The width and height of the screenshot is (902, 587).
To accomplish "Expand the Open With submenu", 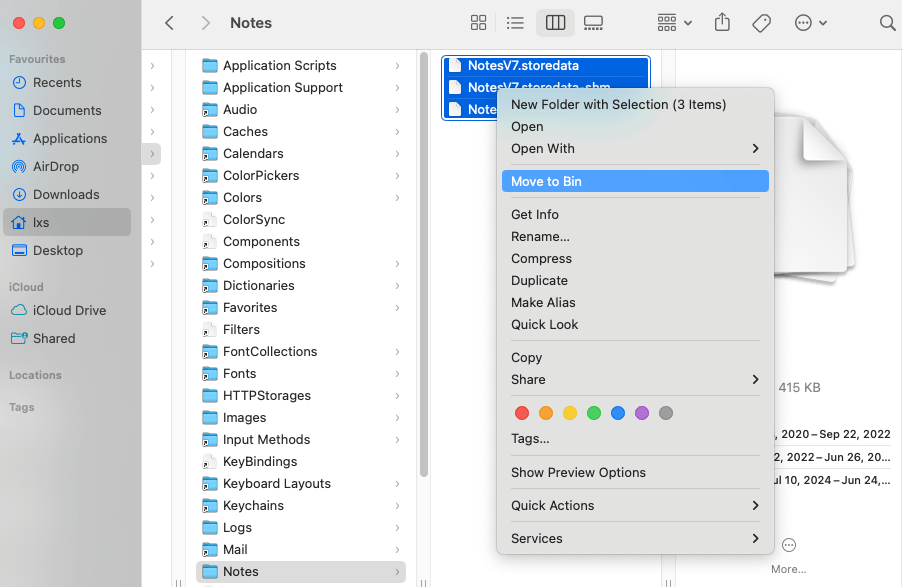I will point(634,149).
